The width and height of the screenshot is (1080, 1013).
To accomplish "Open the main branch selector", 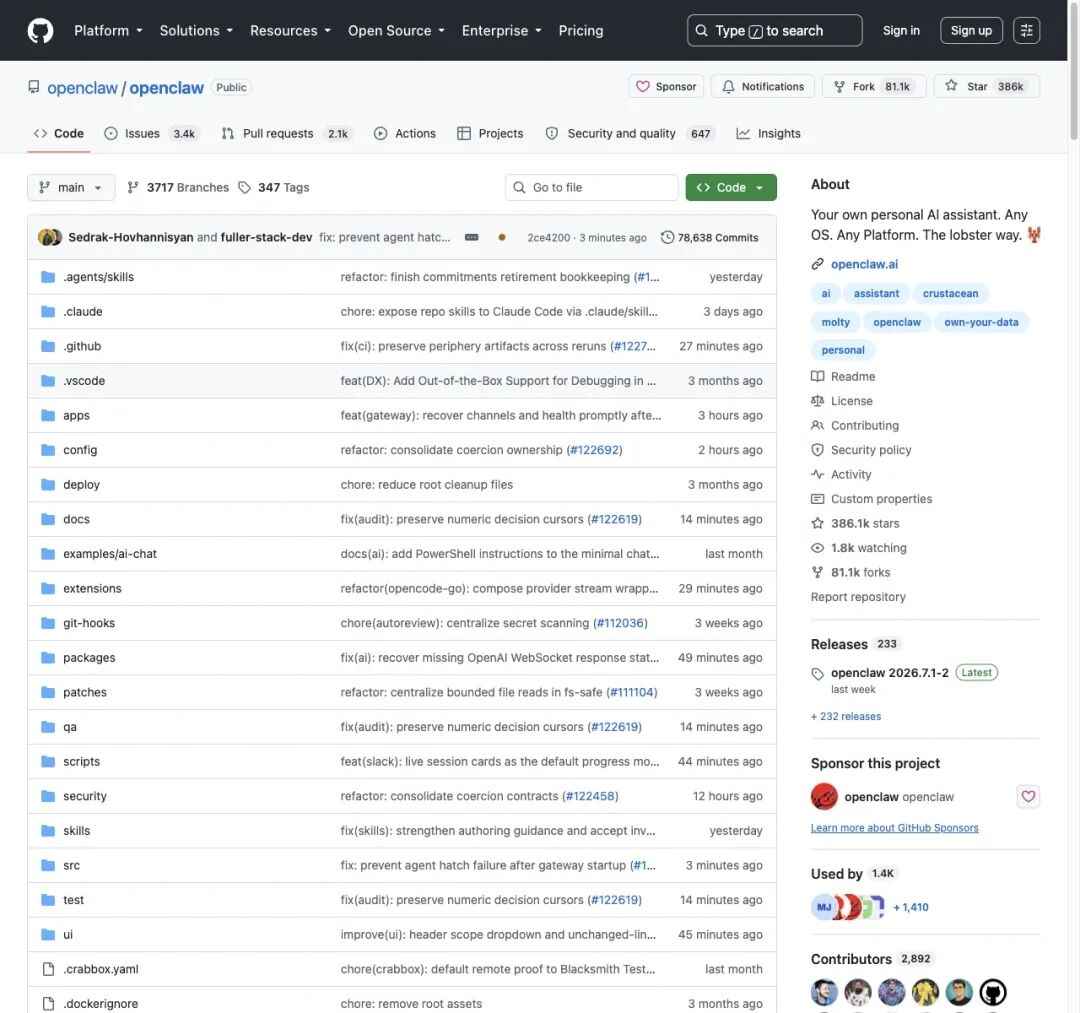I will (x=71, y=187).
